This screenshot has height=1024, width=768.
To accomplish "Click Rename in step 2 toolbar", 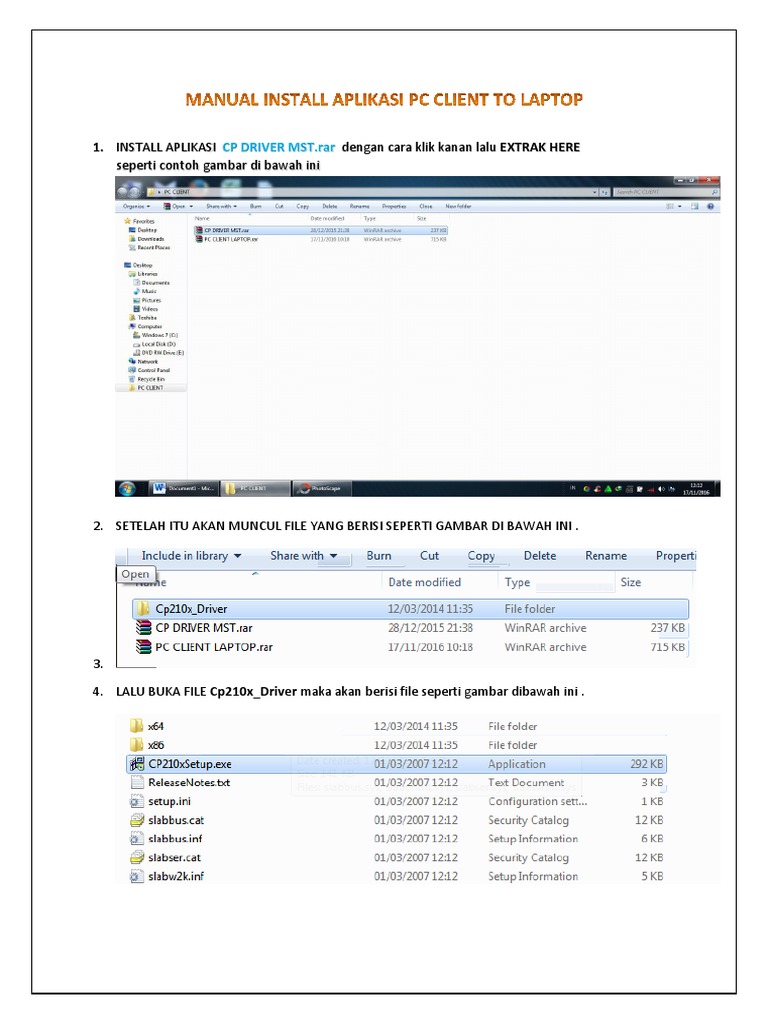I will [x=606, y=556].
